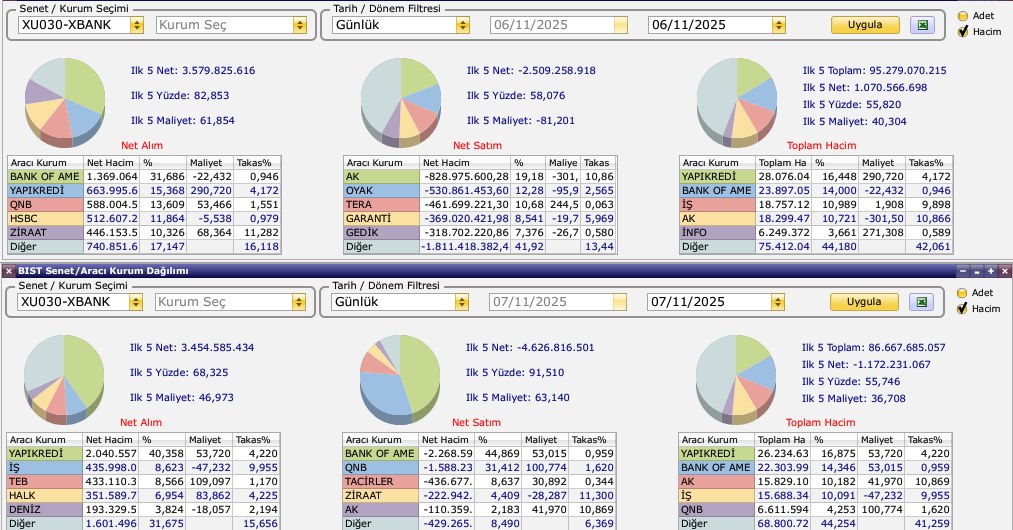
Task: Click the plus icon in the window title bar
Action: coord(990,271)
